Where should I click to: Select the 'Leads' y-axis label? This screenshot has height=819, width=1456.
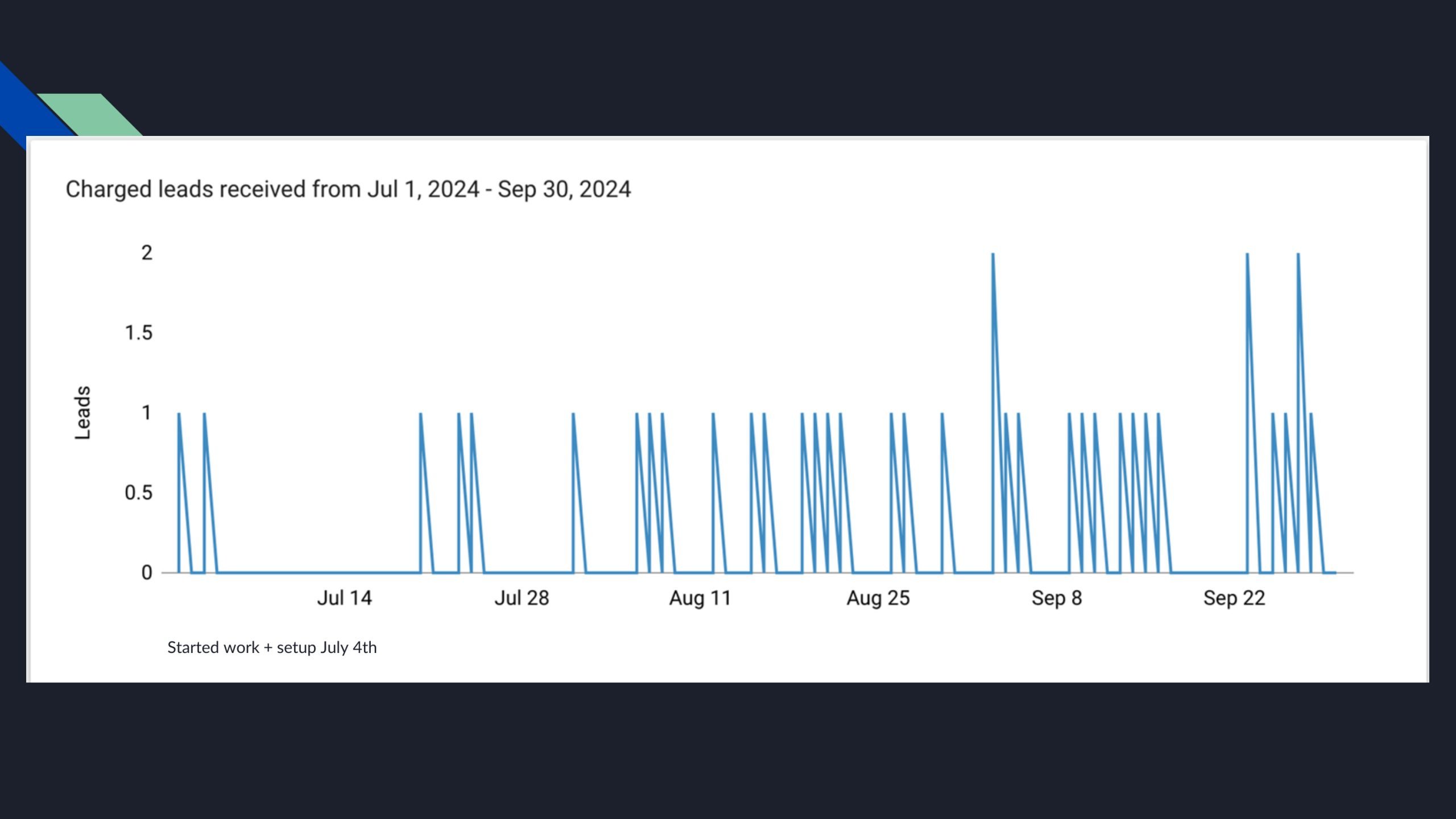pyautogui.click(x=83, y=412)
